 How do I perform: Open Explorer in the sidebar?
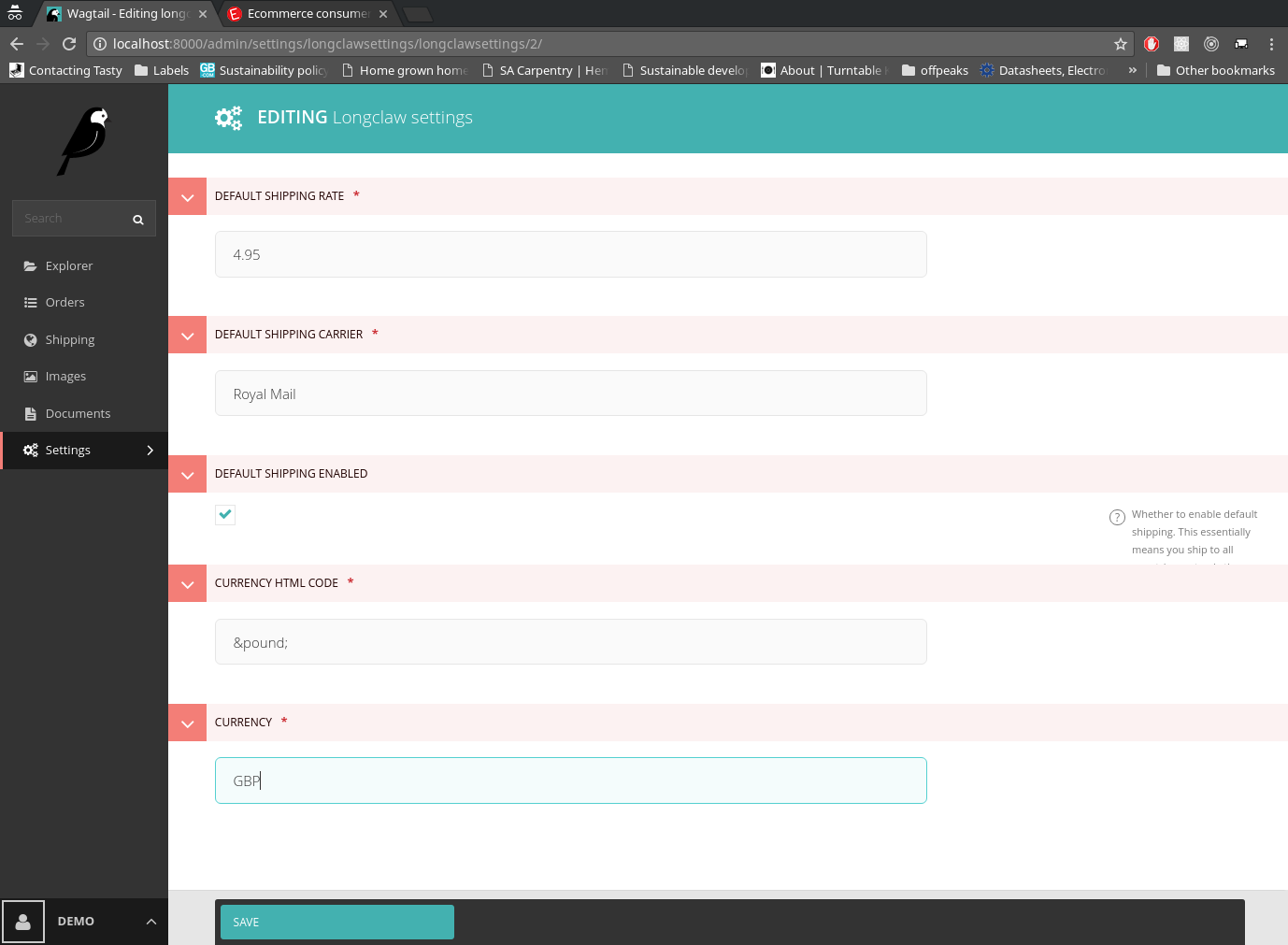pyautogui.click(x=84, y=266)
